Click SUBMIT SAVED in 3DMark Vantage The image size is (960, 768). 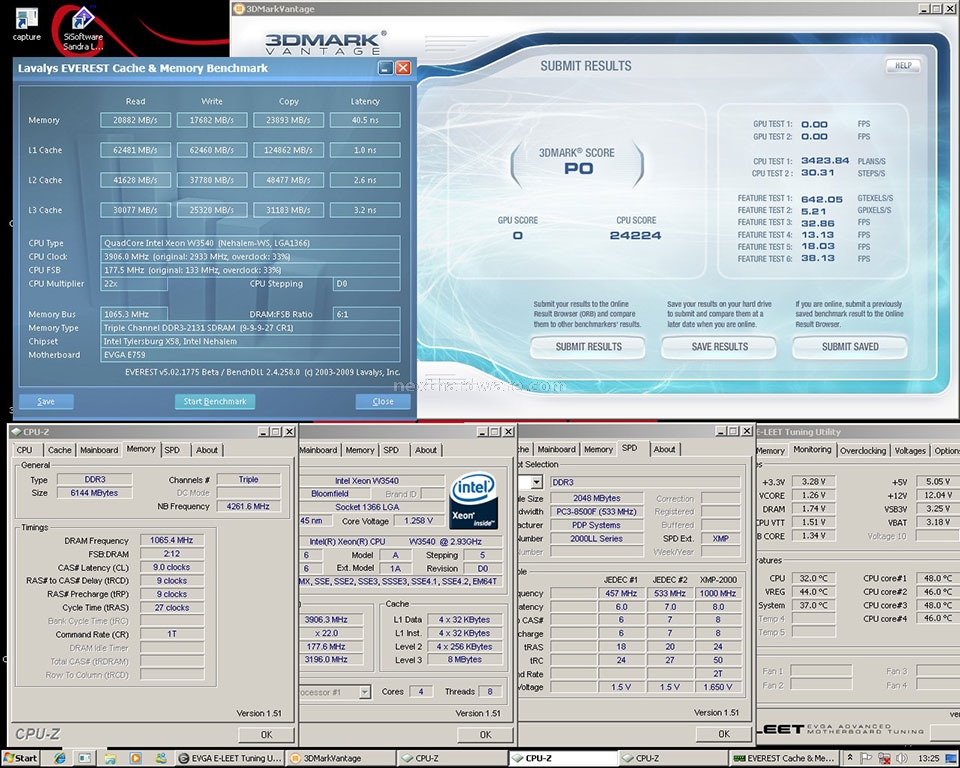click(850, 347)
